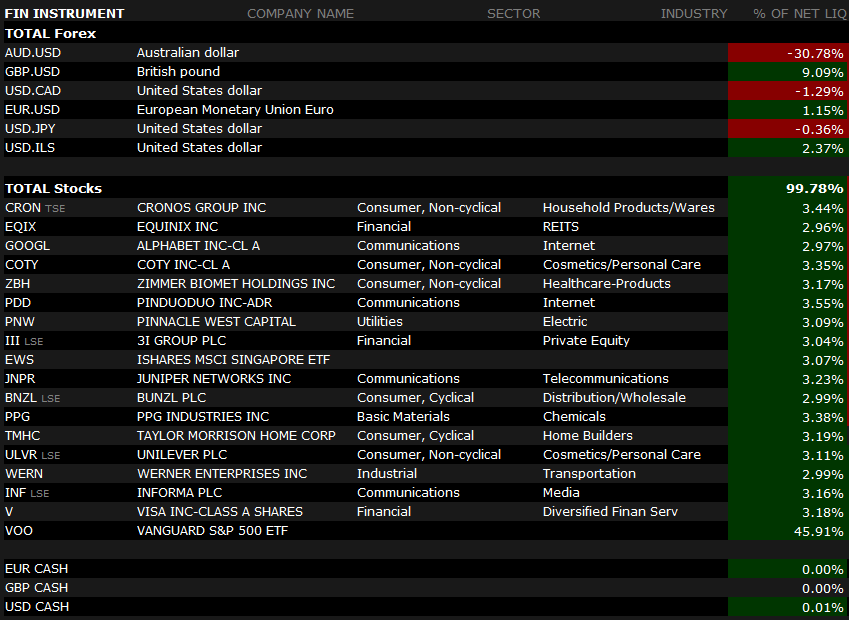Viewport: 849px width, 620px height.
Task: Click company name PINNACLE WEST CAPITAL
Action: click(x=216, y=321)
